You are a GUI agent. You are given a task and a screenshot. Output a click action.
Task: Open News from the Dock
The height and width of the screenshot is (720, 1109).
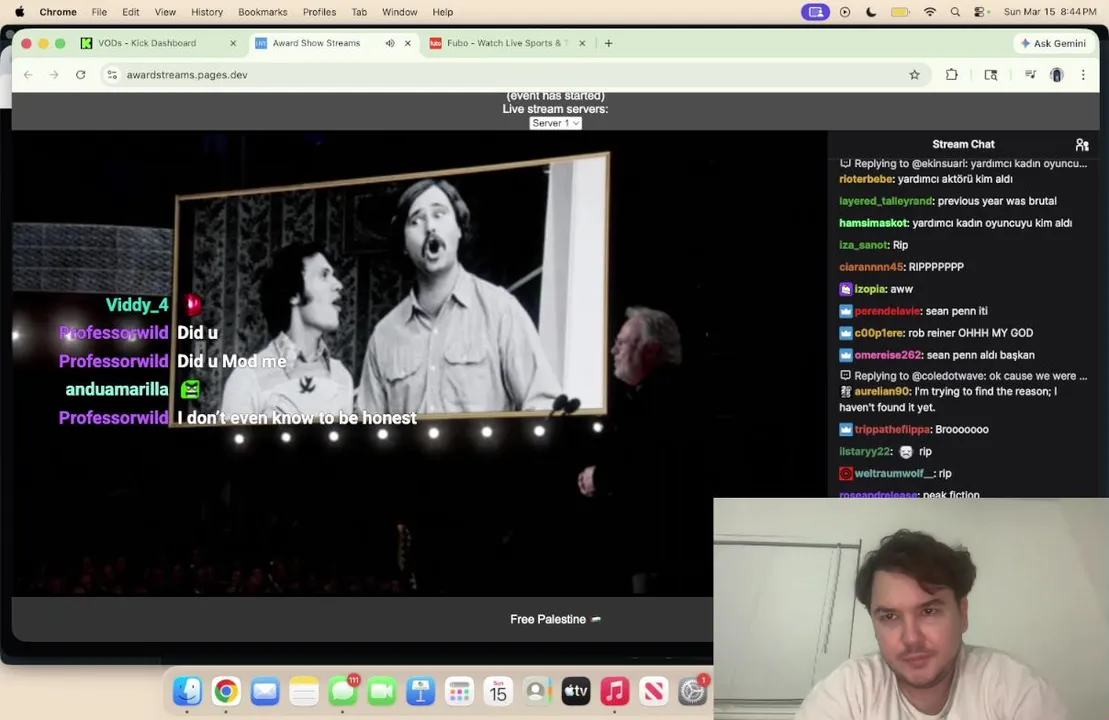tap(654, 691)
